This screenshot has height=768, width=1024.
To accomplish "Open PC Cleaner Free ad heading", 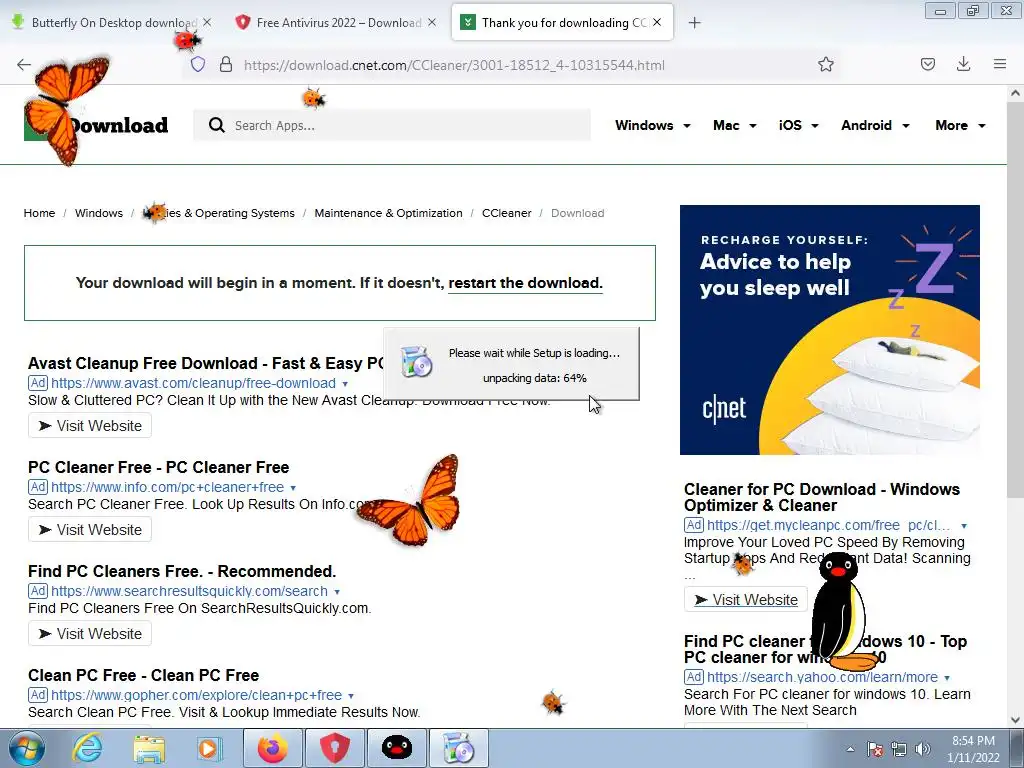I will click(x=158, y=467).
